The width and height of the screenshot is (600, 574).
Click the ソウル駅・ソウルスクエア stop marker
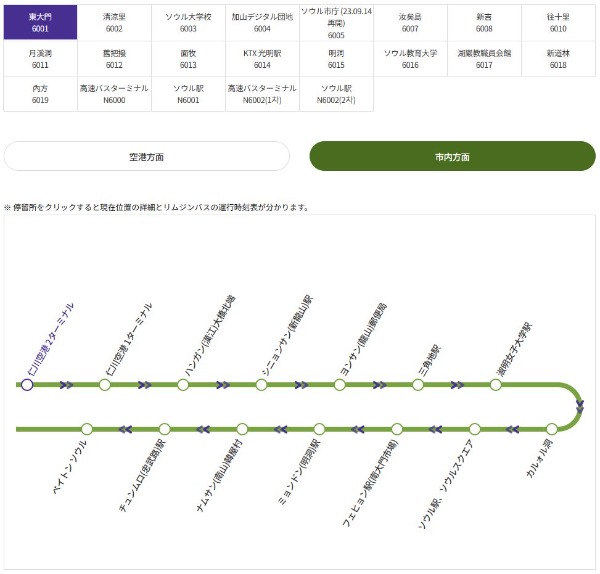474,429
